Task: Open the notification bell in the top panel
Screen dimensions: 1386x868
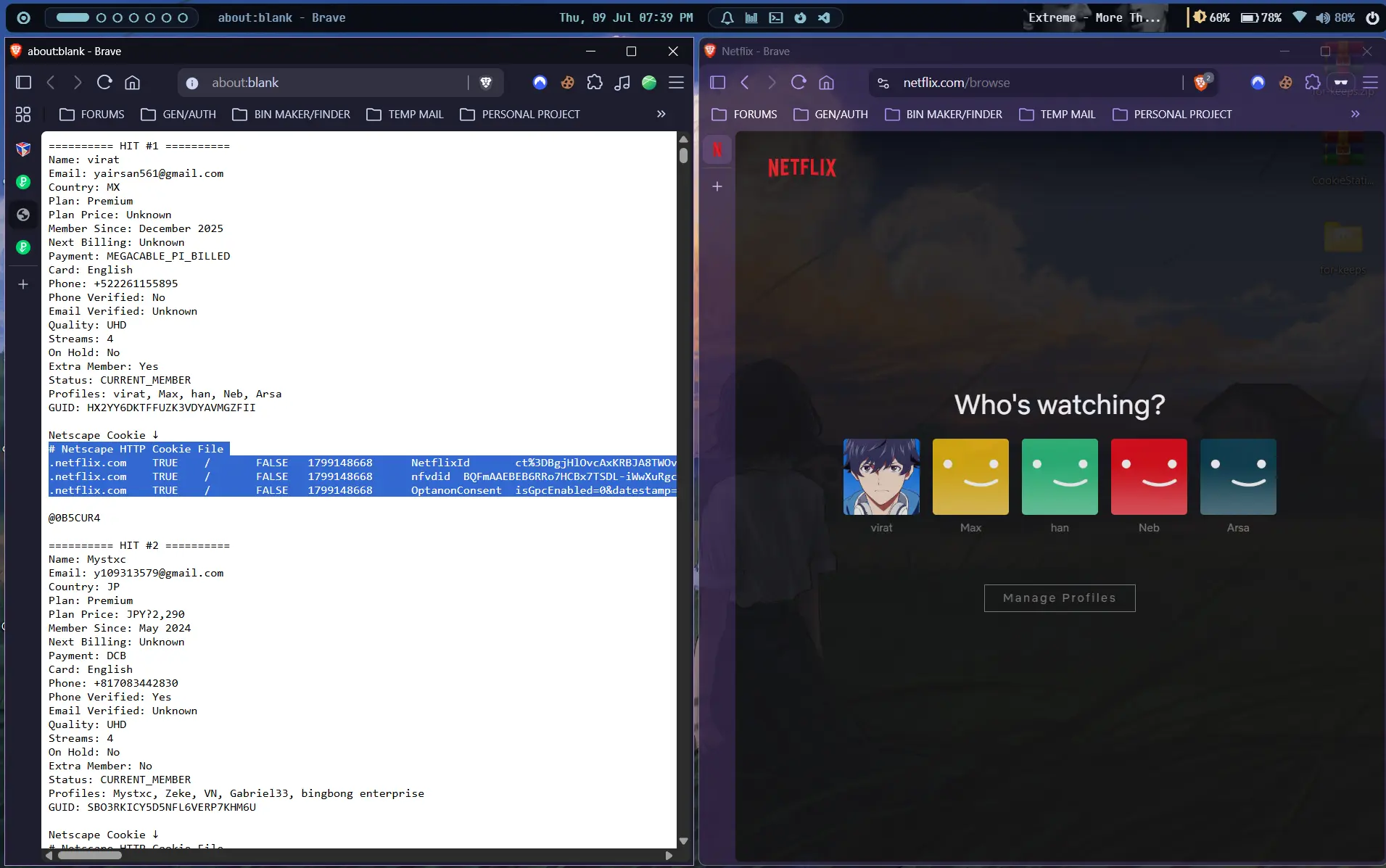Action: pos(727,17)
